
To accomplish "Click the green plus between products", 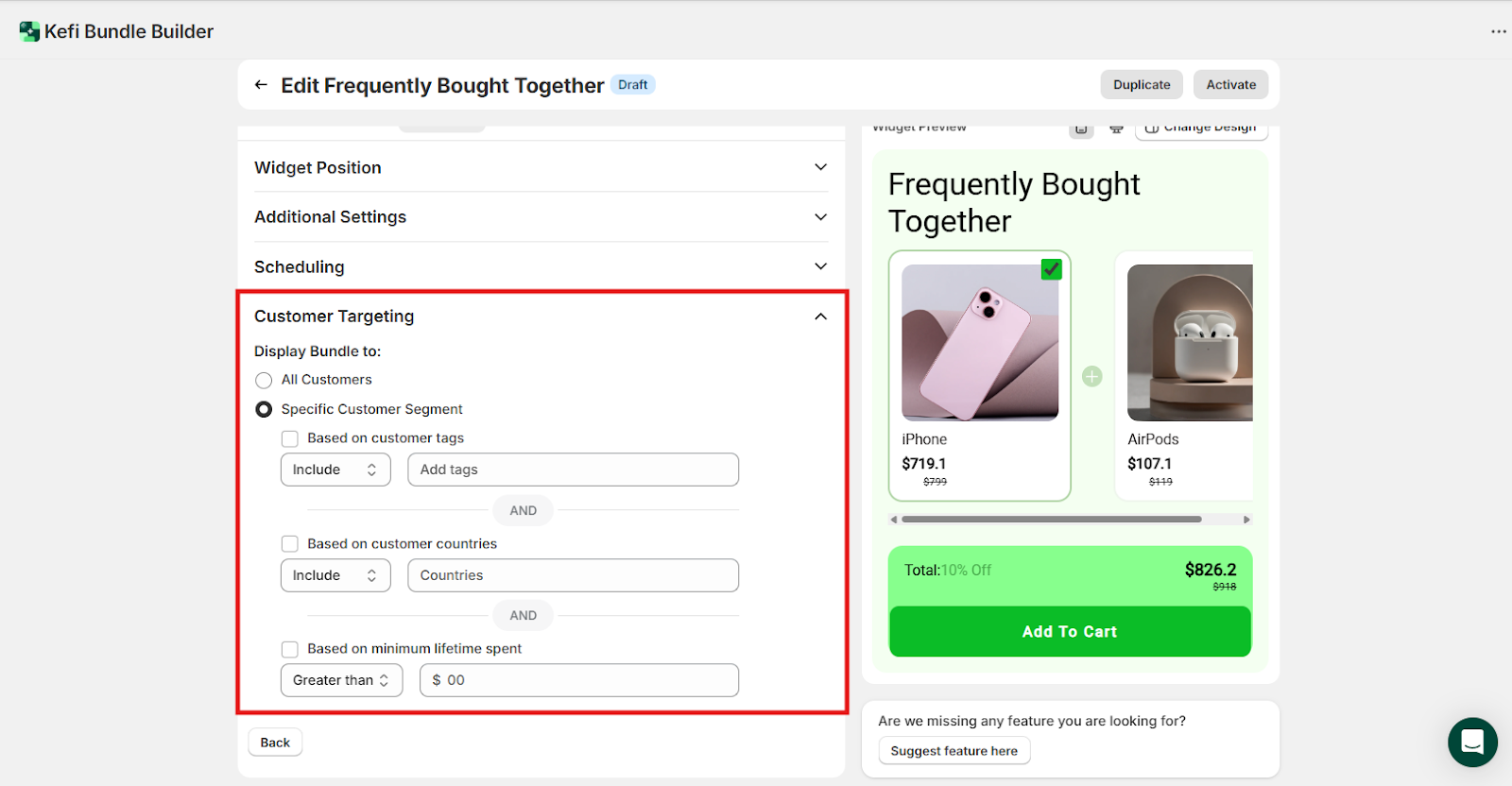I will (x=1092, y=376).
